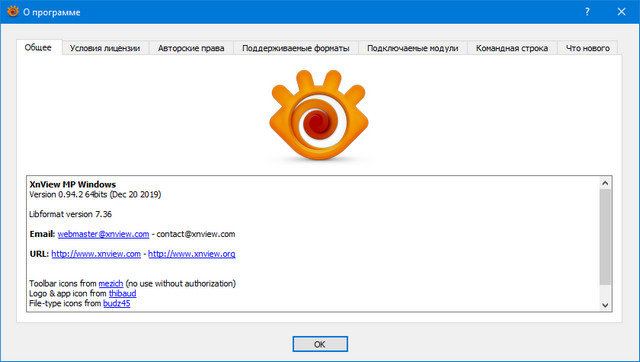
Task: Click the question mark help button
Action: (587, 12)
